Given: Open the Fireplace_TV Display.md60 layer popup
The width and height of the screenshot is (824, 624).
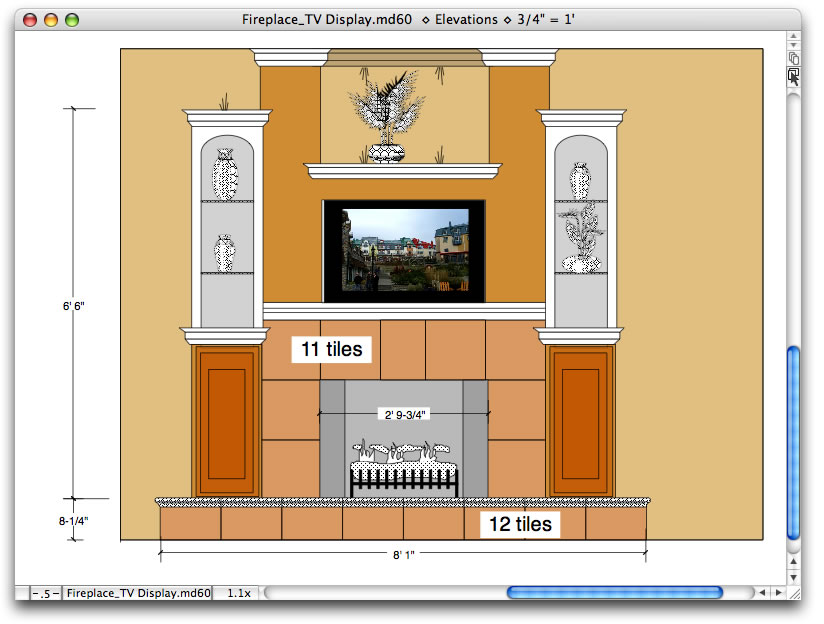Looking at the screenshot, I should 138,593.
